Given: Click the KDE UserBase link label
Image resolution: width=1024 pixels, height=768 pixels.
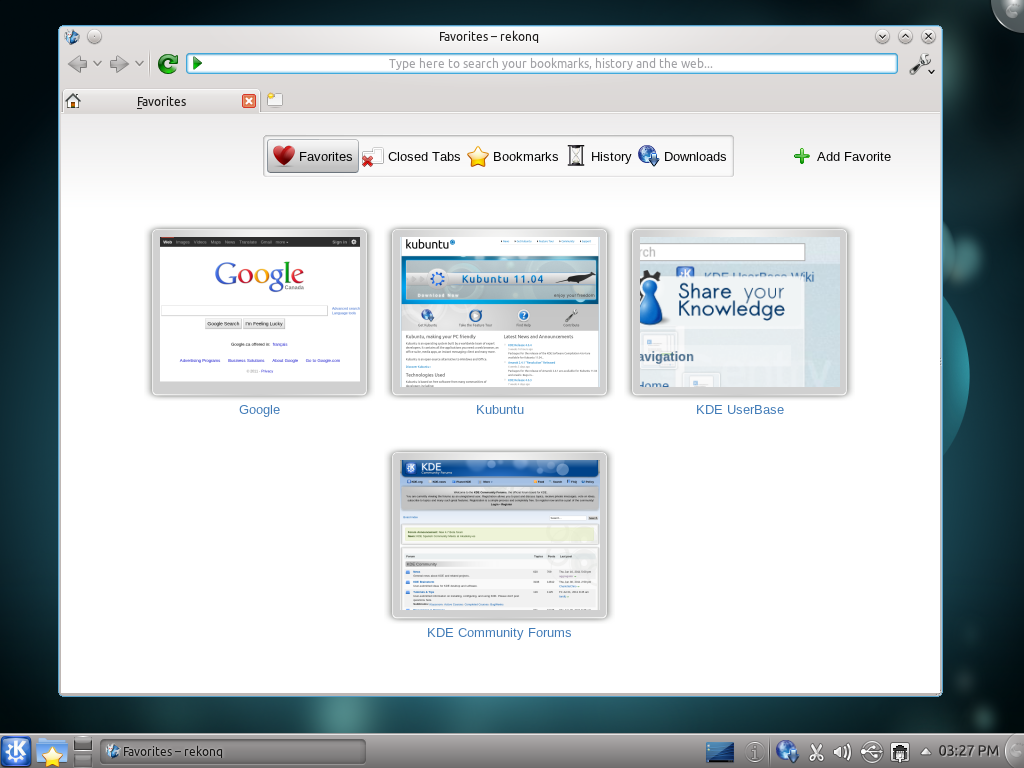Looking at the screenshot, I should [x=739, y=409].
